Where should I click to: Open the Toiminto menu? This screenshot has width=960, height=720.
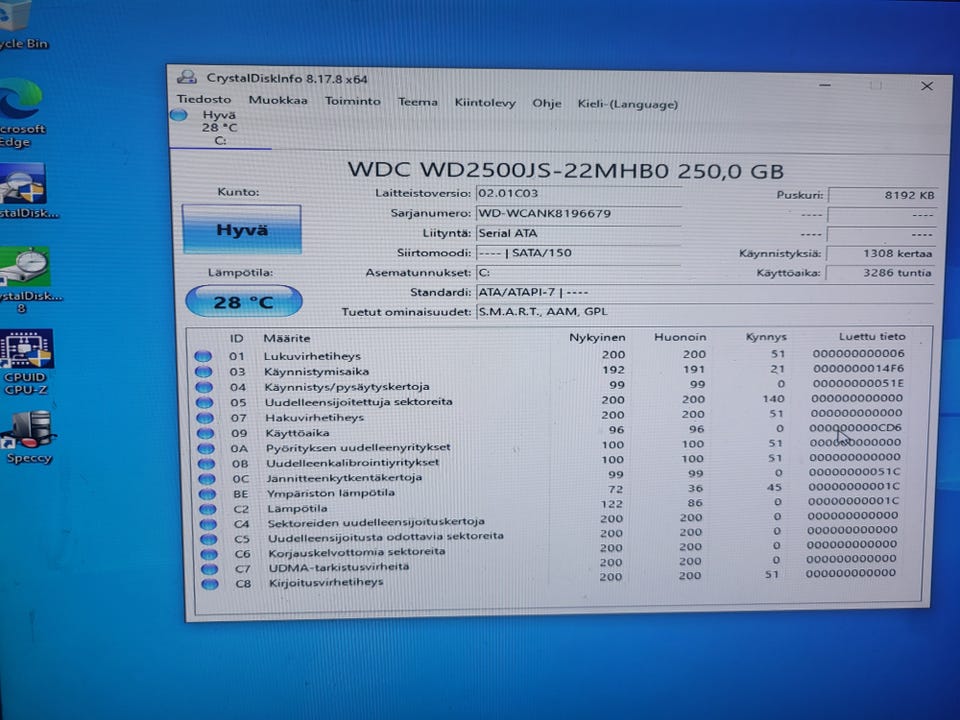(x=353, y=101)
